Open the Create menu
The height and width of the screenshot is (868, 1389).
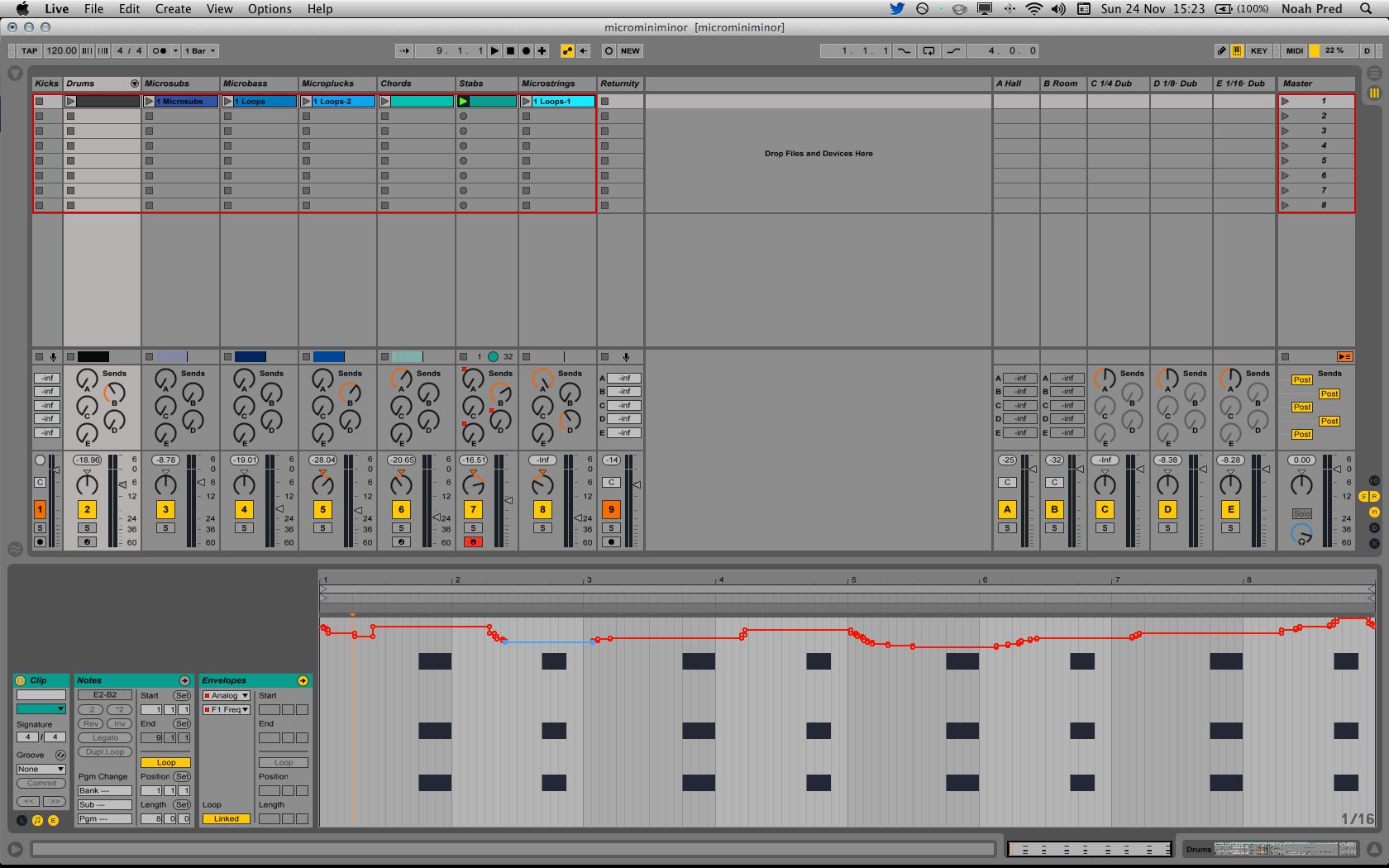173,9
